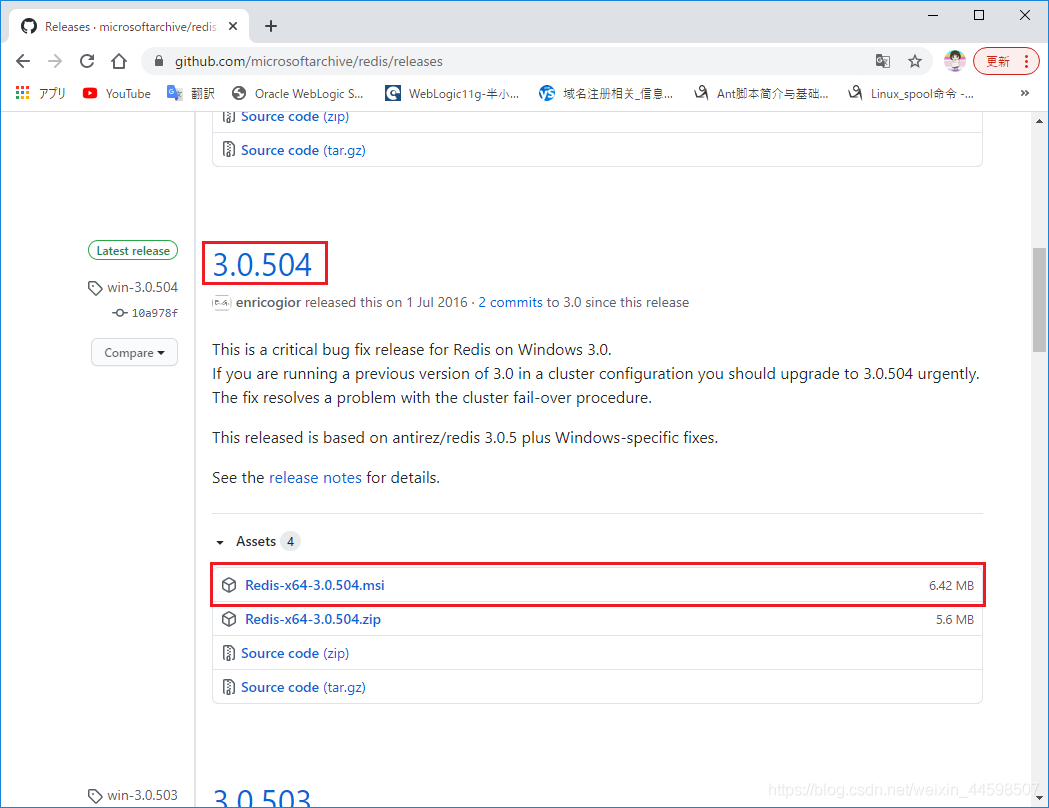Click file icon beside 3.0.504 Source code (tar.gz)
Viewport: 1049px width, 808px height.
click(x=229, y=688)
